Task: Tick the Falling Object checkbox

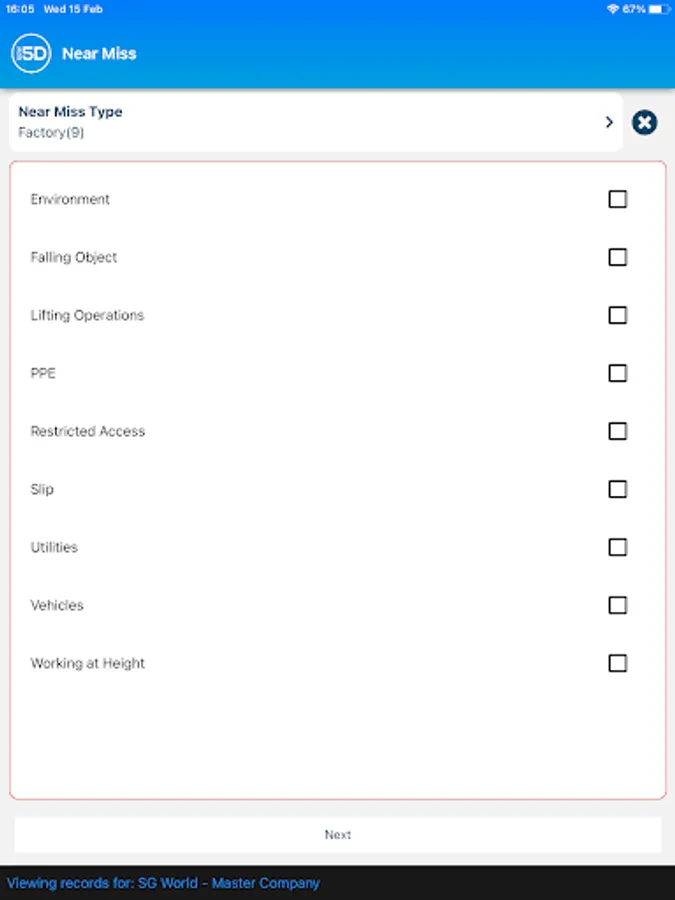Action: (618, 257)
